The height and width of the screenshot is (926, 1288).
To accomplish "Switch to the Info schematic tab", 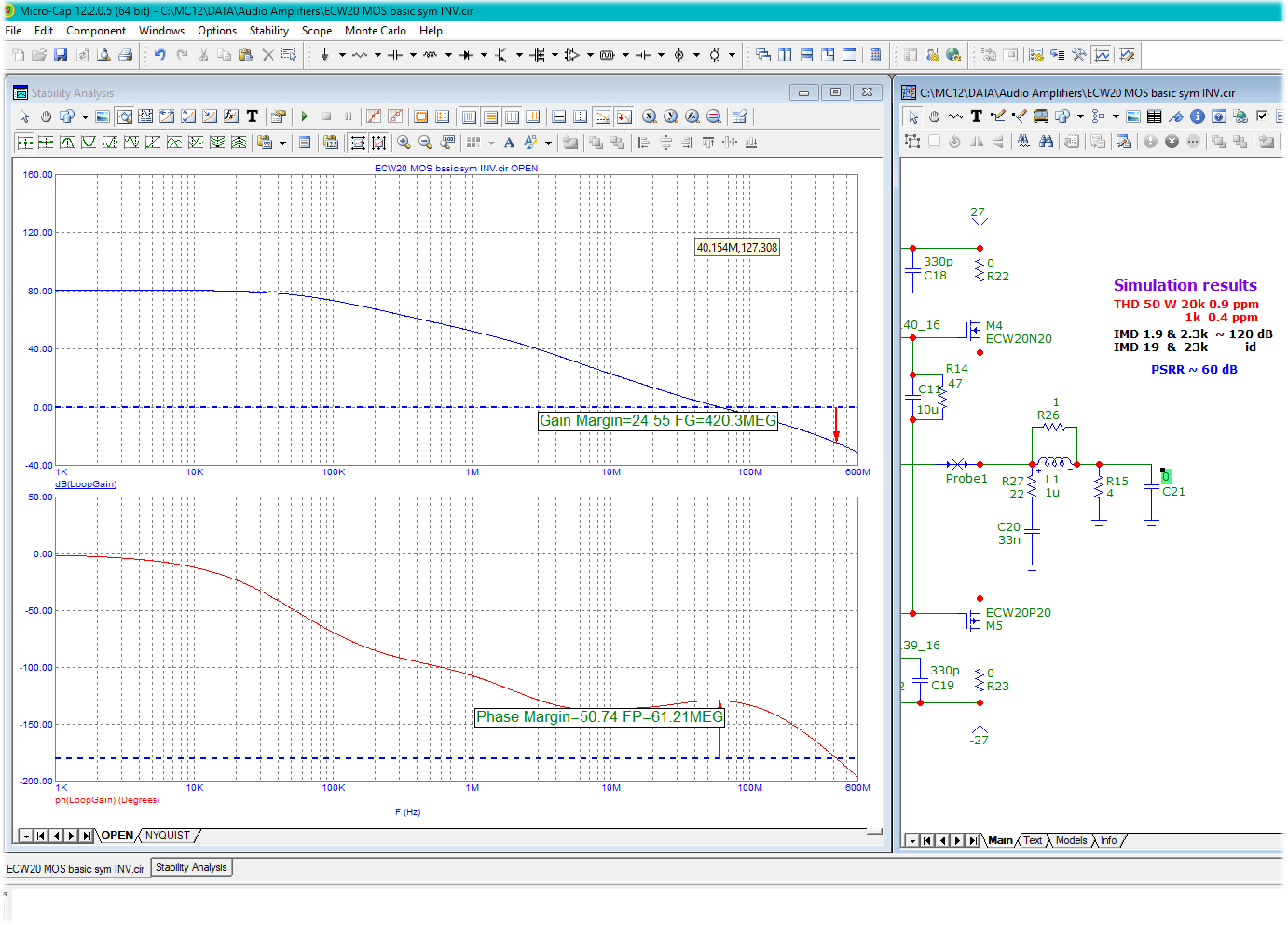I will (x=1108, y=840).
